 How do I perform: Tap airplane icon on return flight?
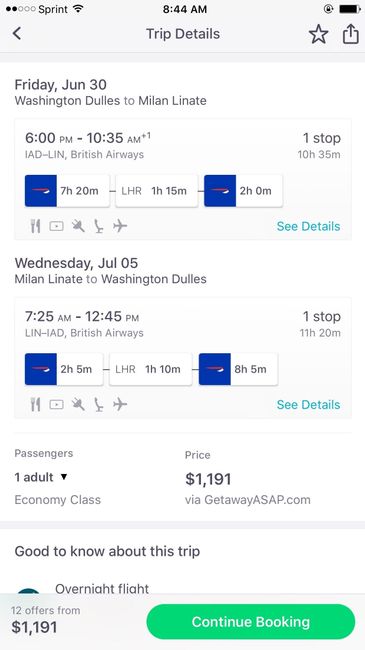120,404
